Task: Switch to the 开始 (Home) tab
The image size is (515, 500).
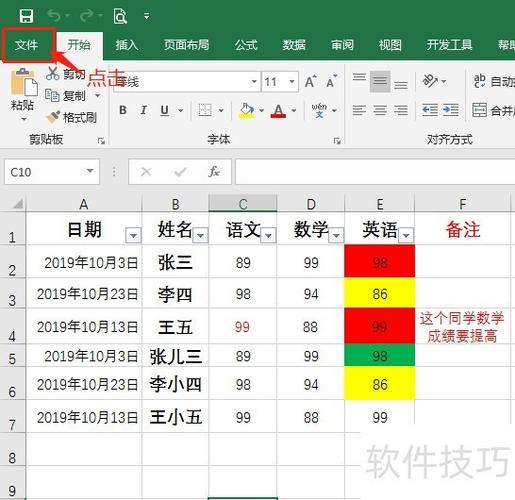Action: [x=79, y=45]
